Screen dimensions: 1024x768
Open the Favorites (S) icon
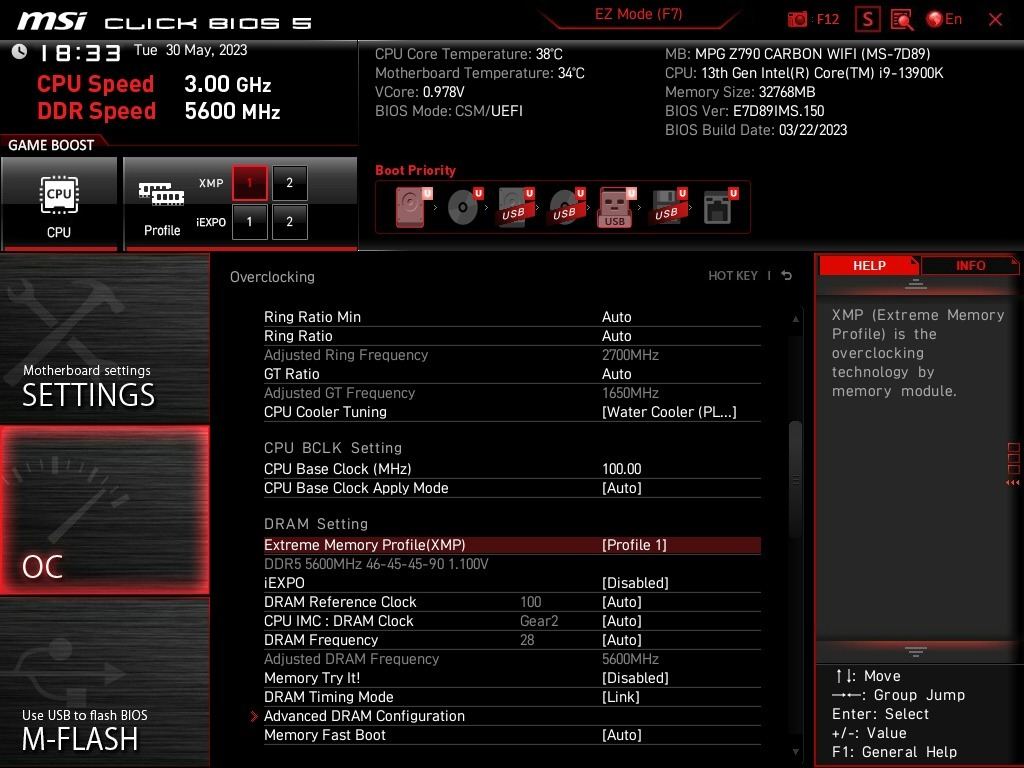pyautogui.click(x=868, y=20)
